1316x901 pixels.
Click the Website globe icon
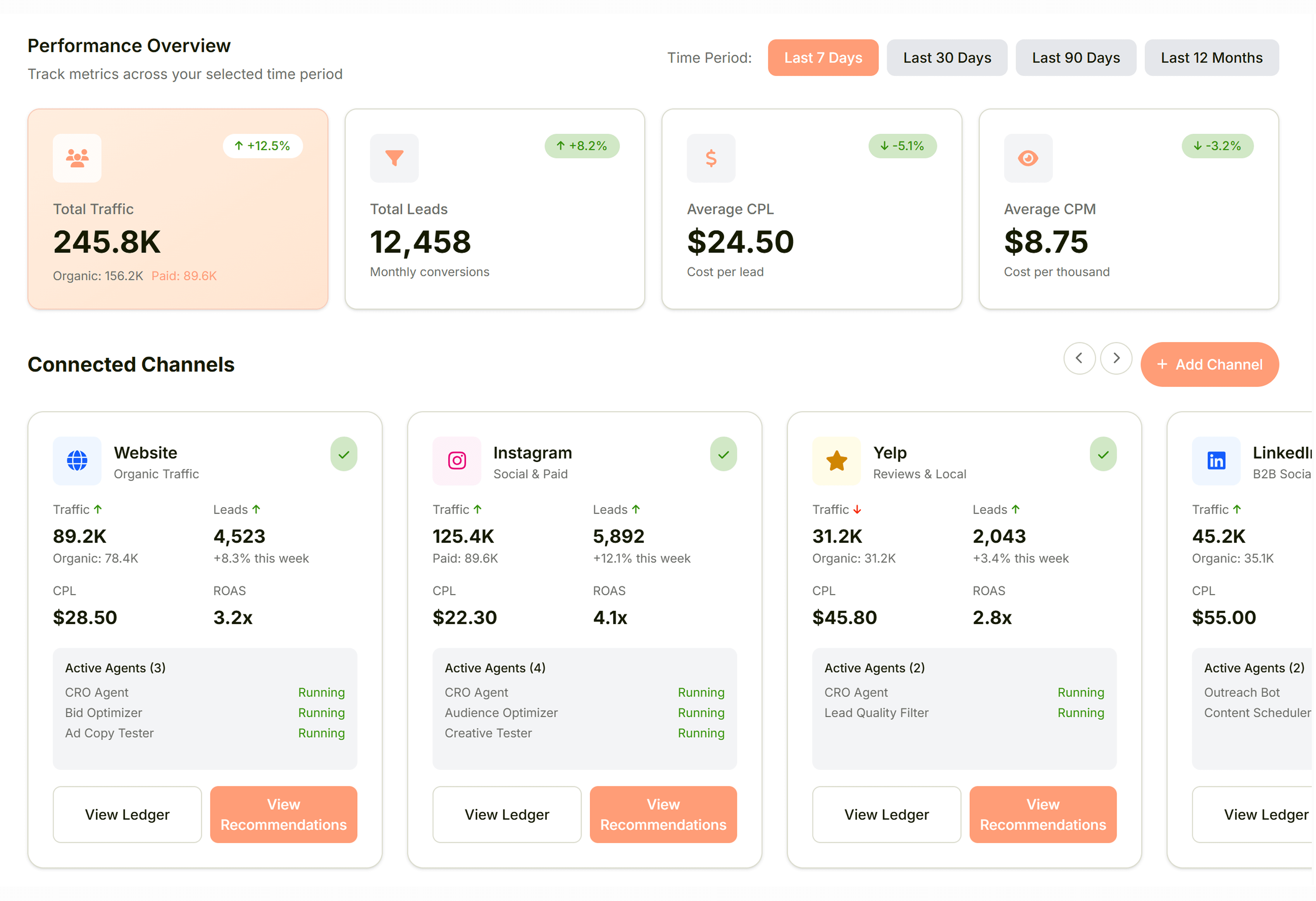point(77,460)
